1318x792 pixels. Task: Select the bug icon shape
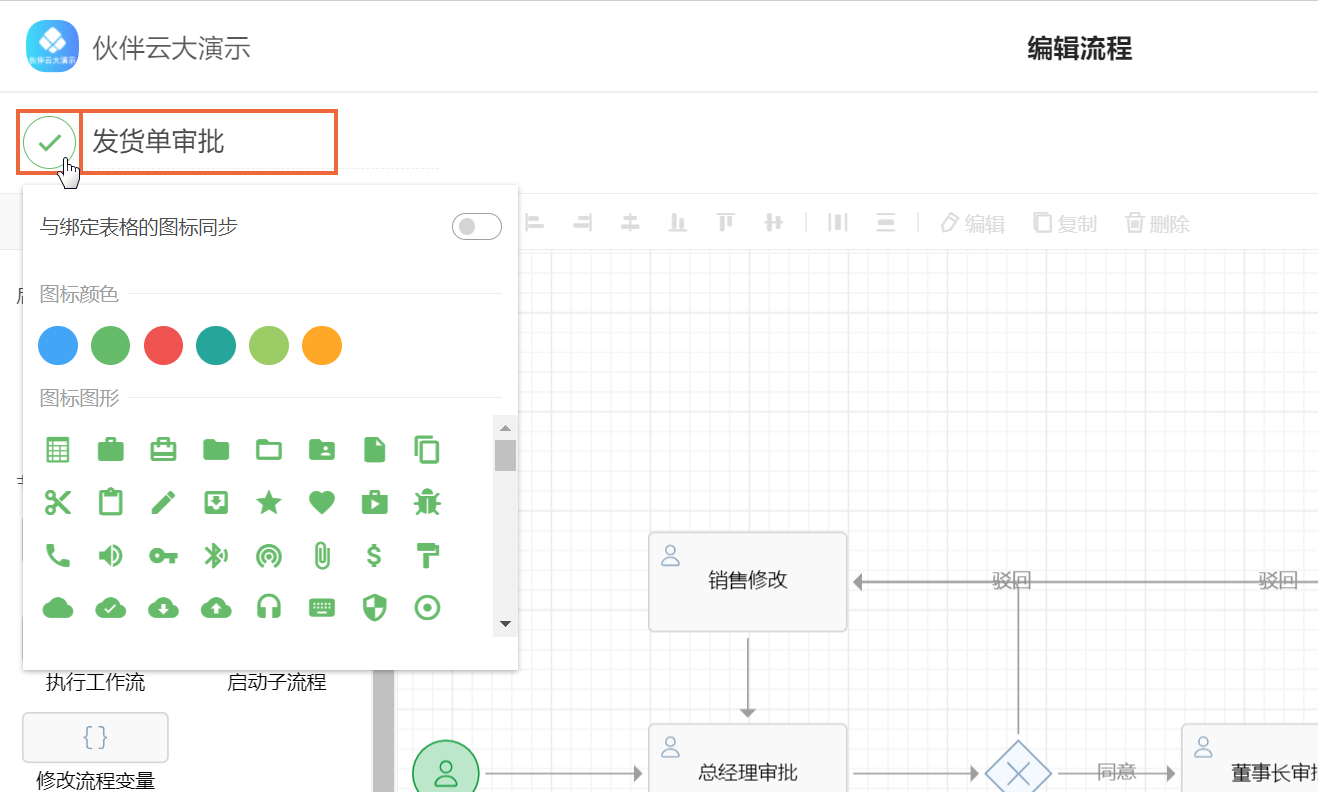point(427,502)
